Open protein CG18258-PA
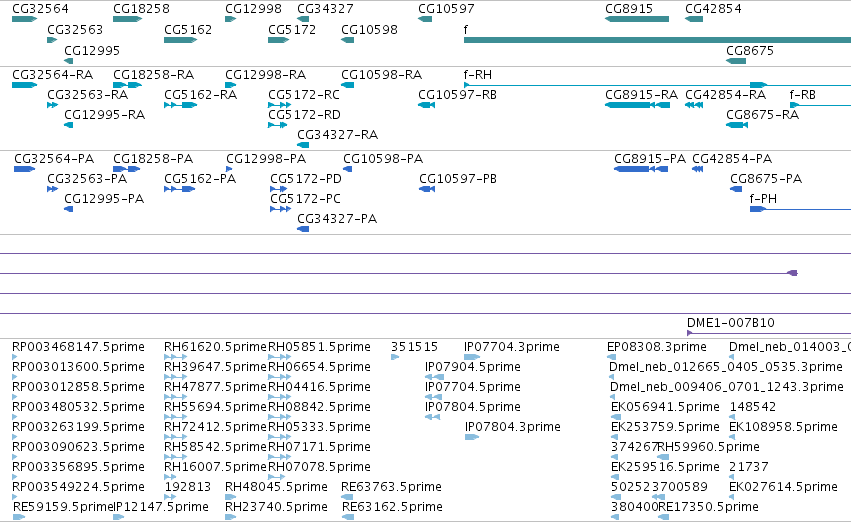The image size is (851, 522). pyautogui.click(x=153, y=158)
